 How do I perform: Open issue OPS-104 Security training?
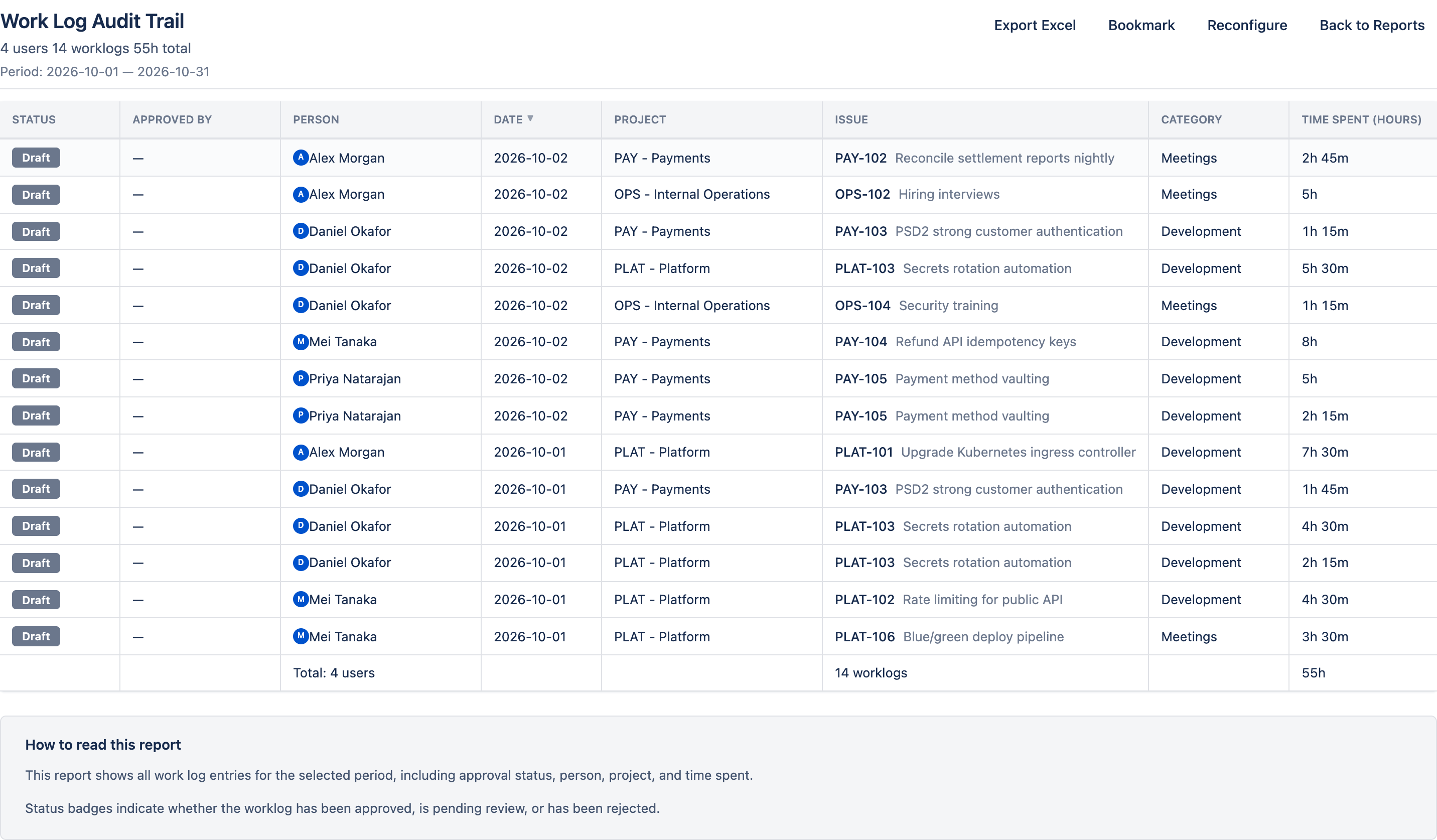[916, 306]
